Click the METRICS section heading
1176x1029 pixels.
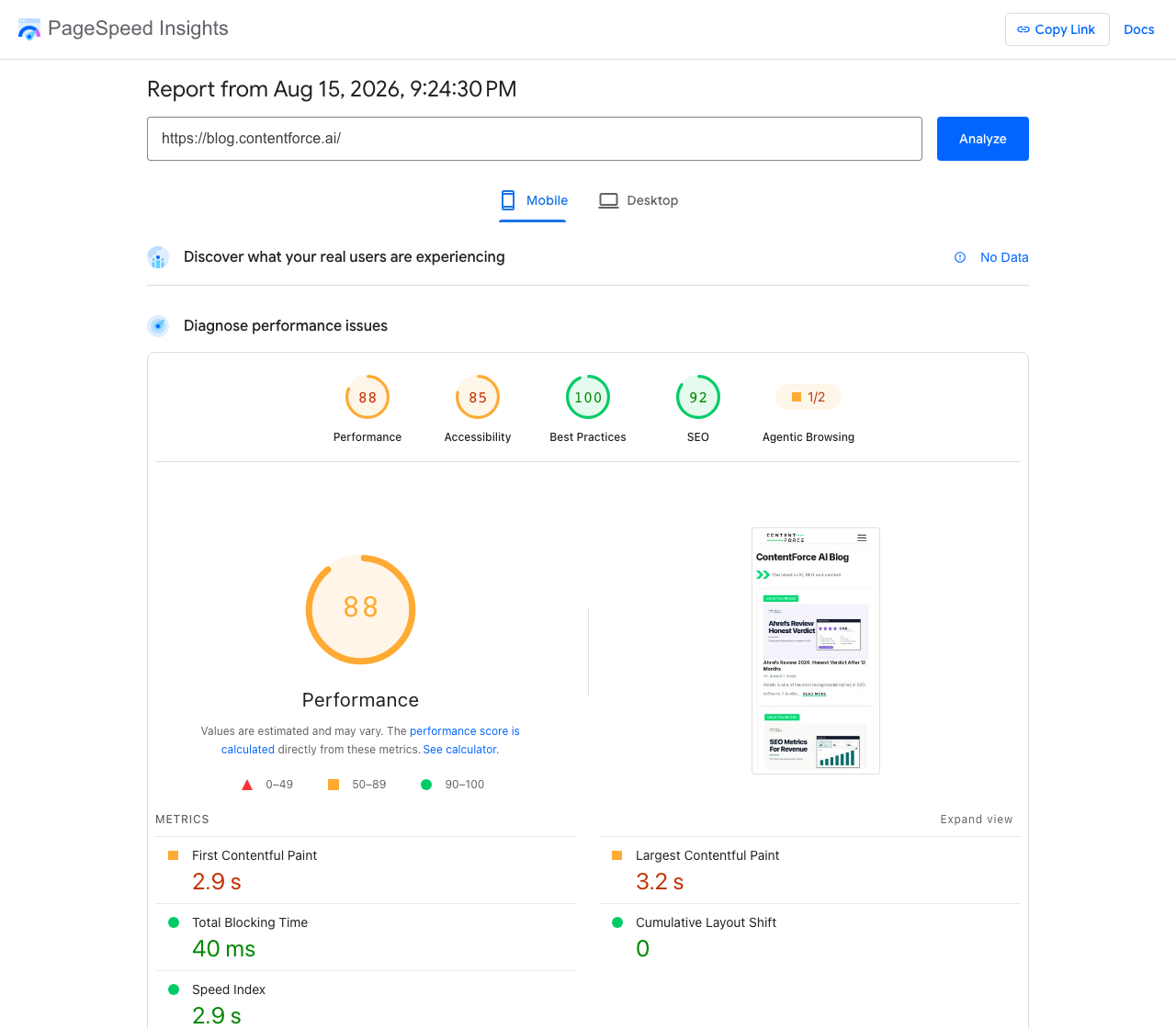182,820
